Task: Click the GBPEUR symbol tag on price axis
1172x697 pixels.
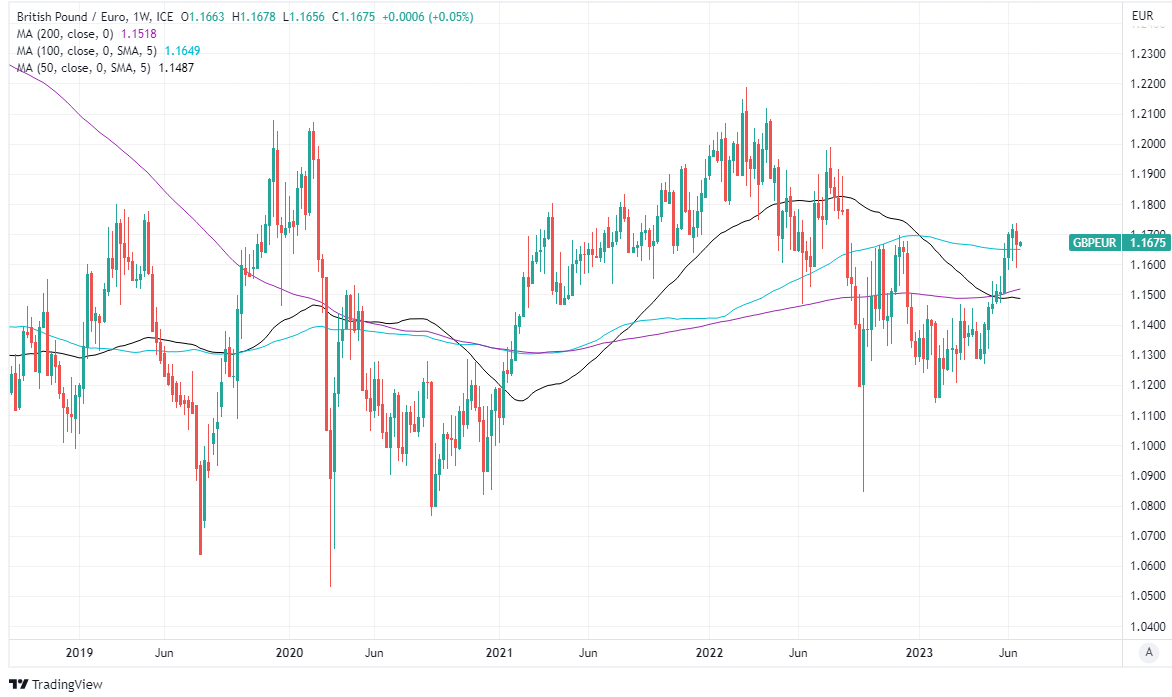Action: click(1096, 242)
